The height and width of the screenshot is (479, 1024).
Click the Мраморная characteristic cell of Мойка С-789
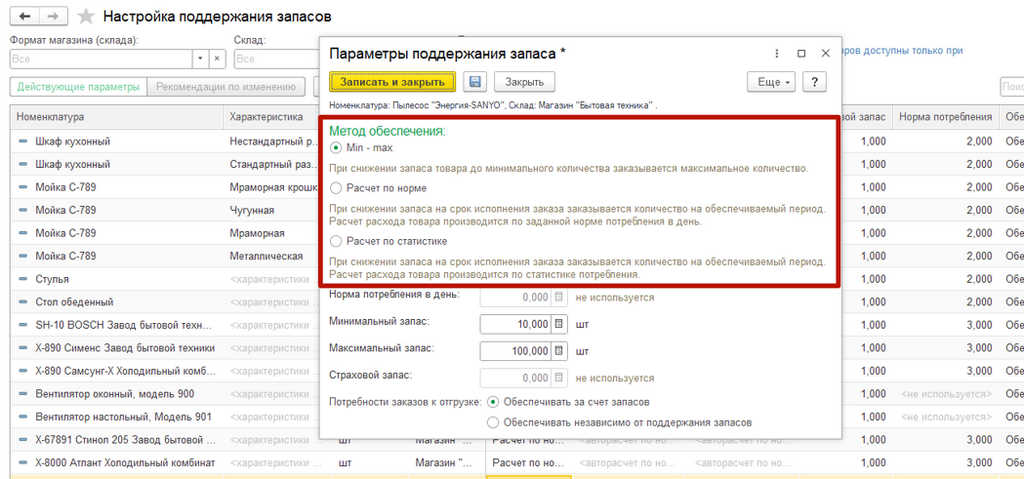tap(271, 233)
